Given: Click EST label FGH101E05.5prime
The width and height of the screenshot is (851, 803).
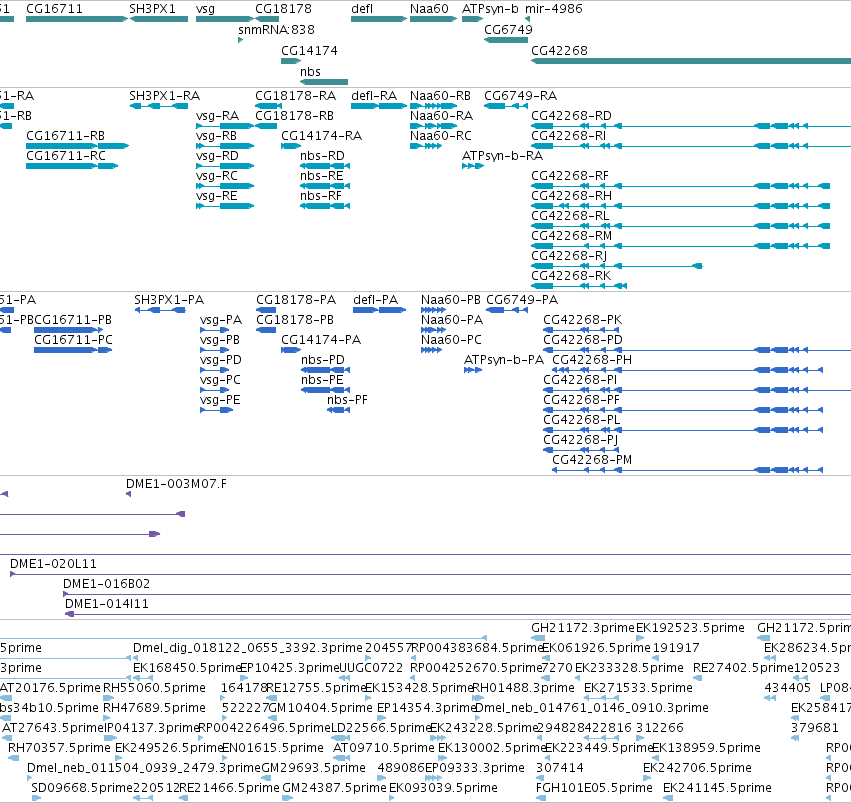Looking at the screenshot, I should pos(594,788).
